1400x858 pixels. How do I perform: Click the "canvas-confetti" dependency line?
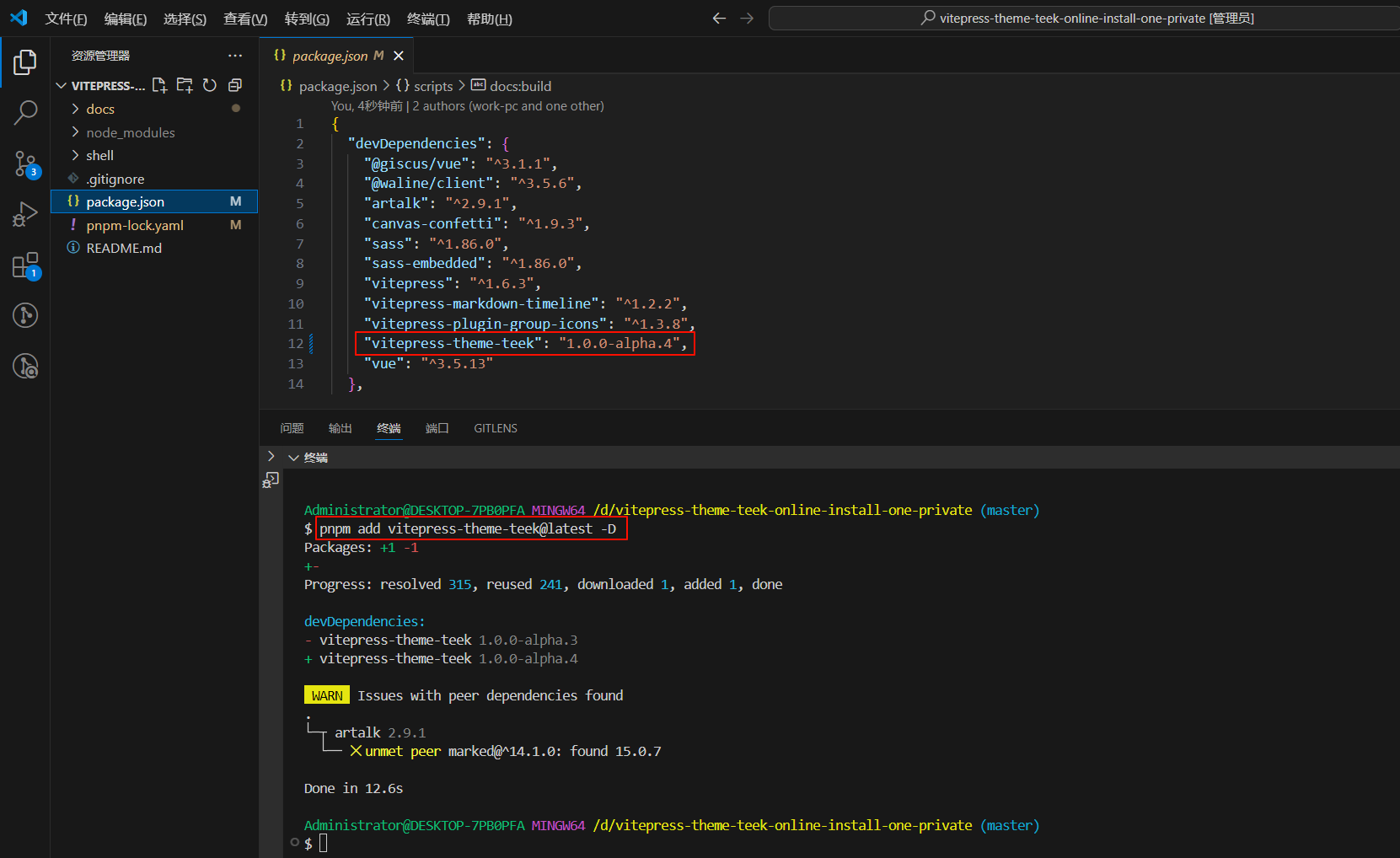[x=476, y=223]
